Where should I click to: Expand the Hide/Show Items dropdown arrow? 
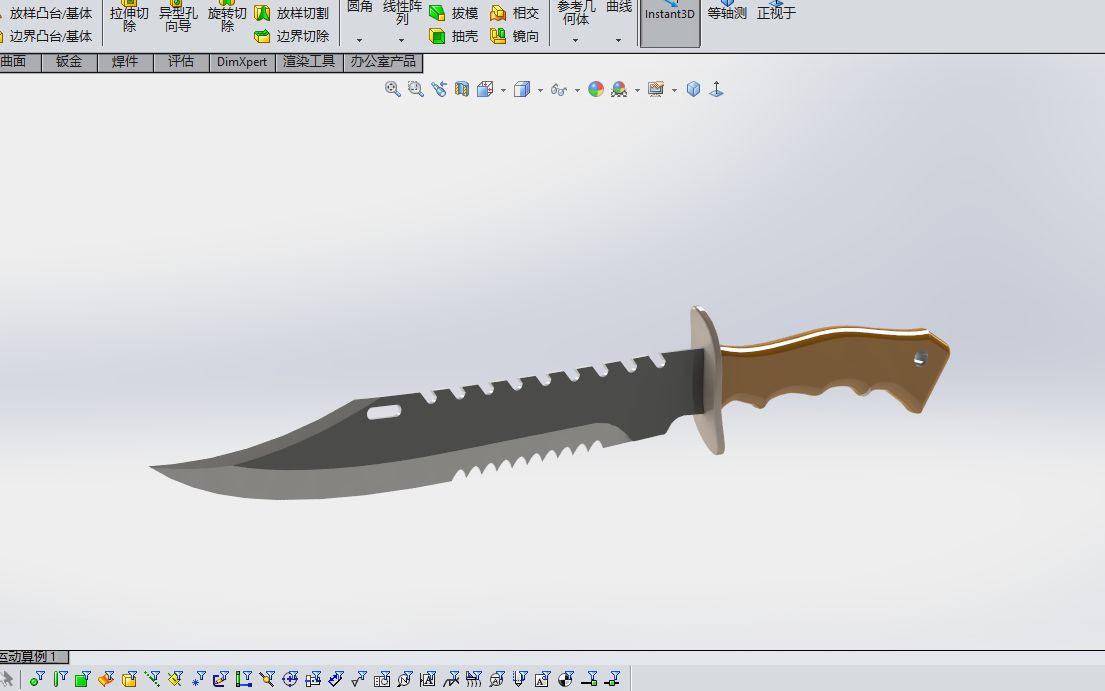pos(577,90)
